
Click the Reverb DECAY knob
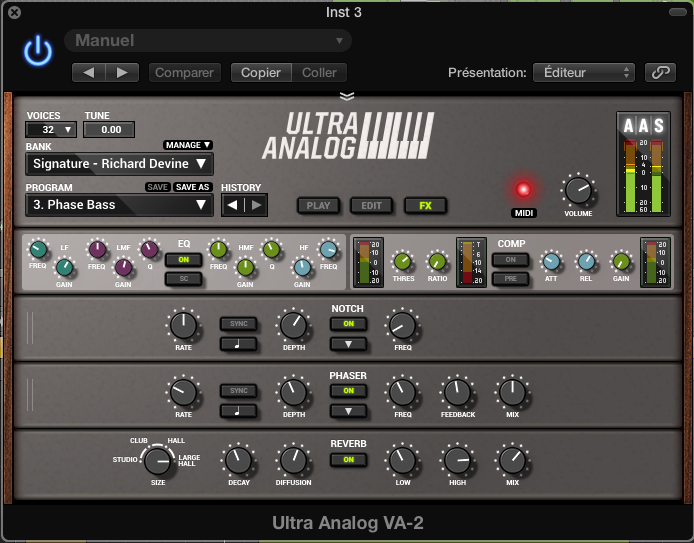pyautogui.click(x=238, y=460)
